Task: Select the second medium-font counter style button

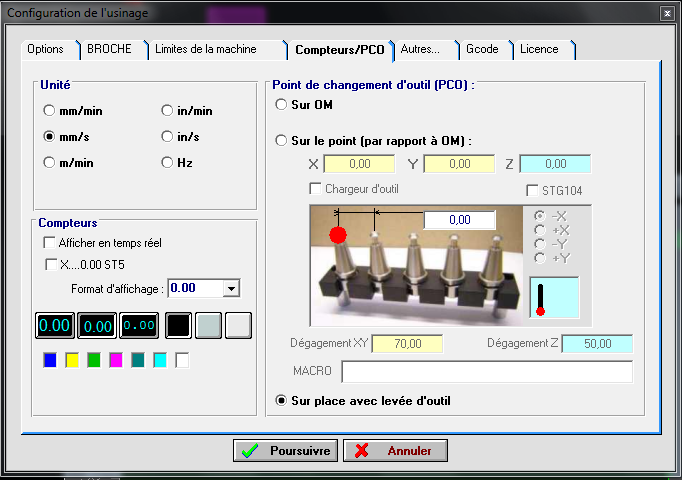Action: click(x=97, y=325)
